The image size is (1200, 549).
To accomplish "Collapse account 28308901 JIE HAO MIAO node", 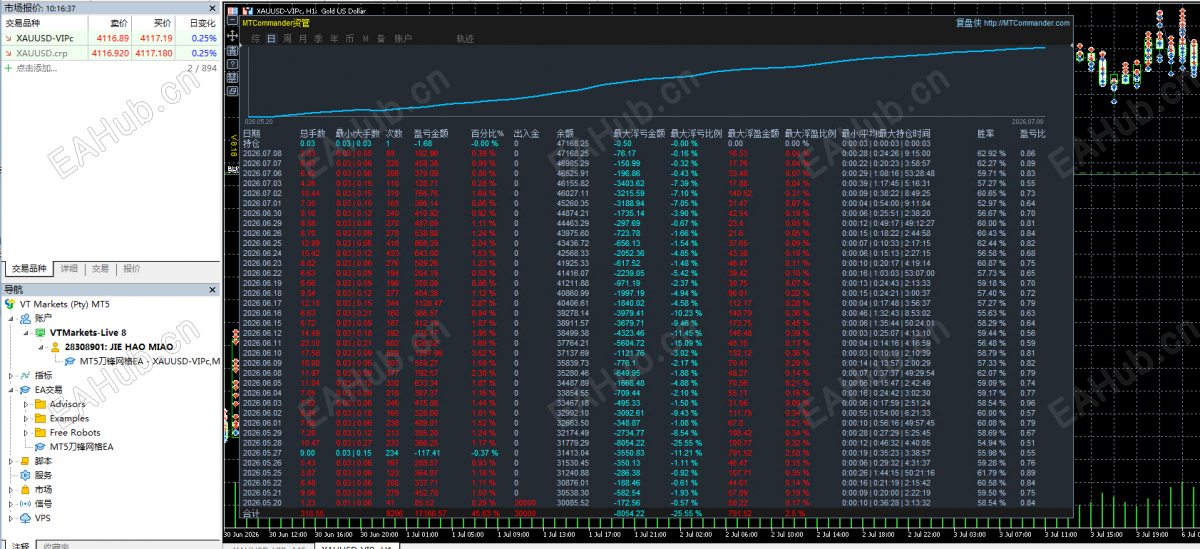I will [x=40, y=347].
